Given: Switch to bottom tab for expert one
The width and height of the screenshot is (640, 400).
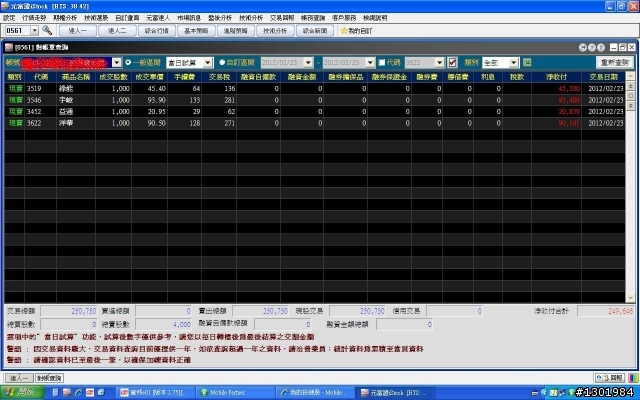Looking at the screenshot, I should pos(19,378).
